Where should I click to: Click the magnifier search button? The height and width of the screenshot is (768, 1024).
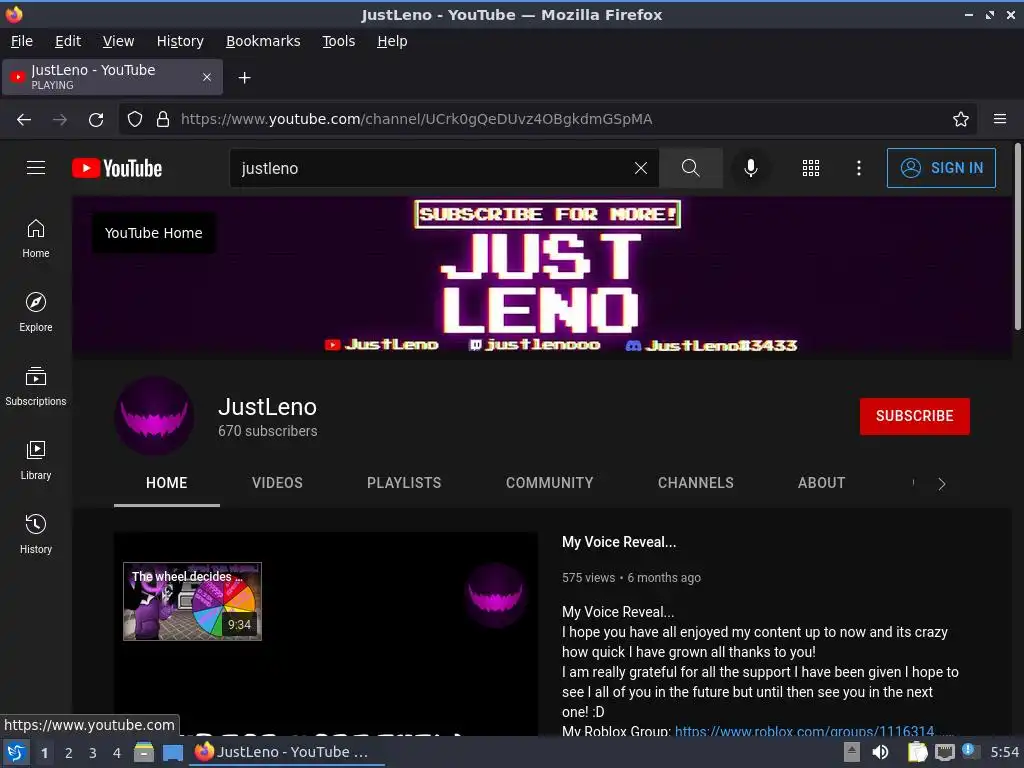tap(691, 168)
